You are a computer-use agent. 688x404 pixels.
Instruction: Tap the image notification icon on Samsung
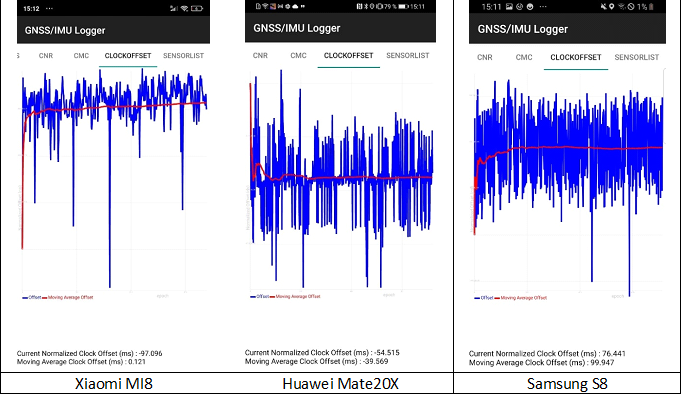(509, 7)
